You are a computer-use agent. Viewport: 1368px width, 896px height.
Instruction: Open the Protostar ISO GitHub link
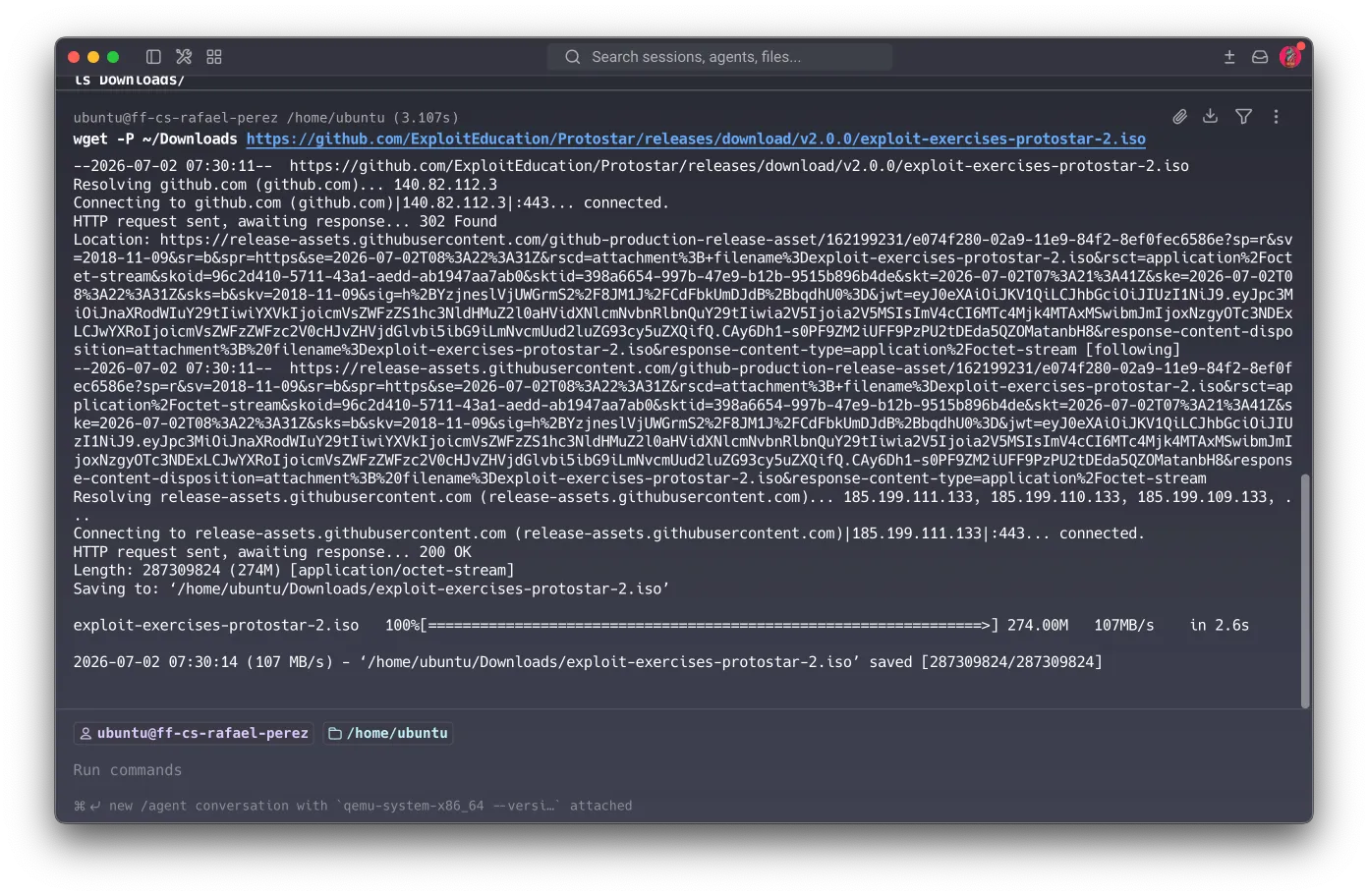coord(696,140)
